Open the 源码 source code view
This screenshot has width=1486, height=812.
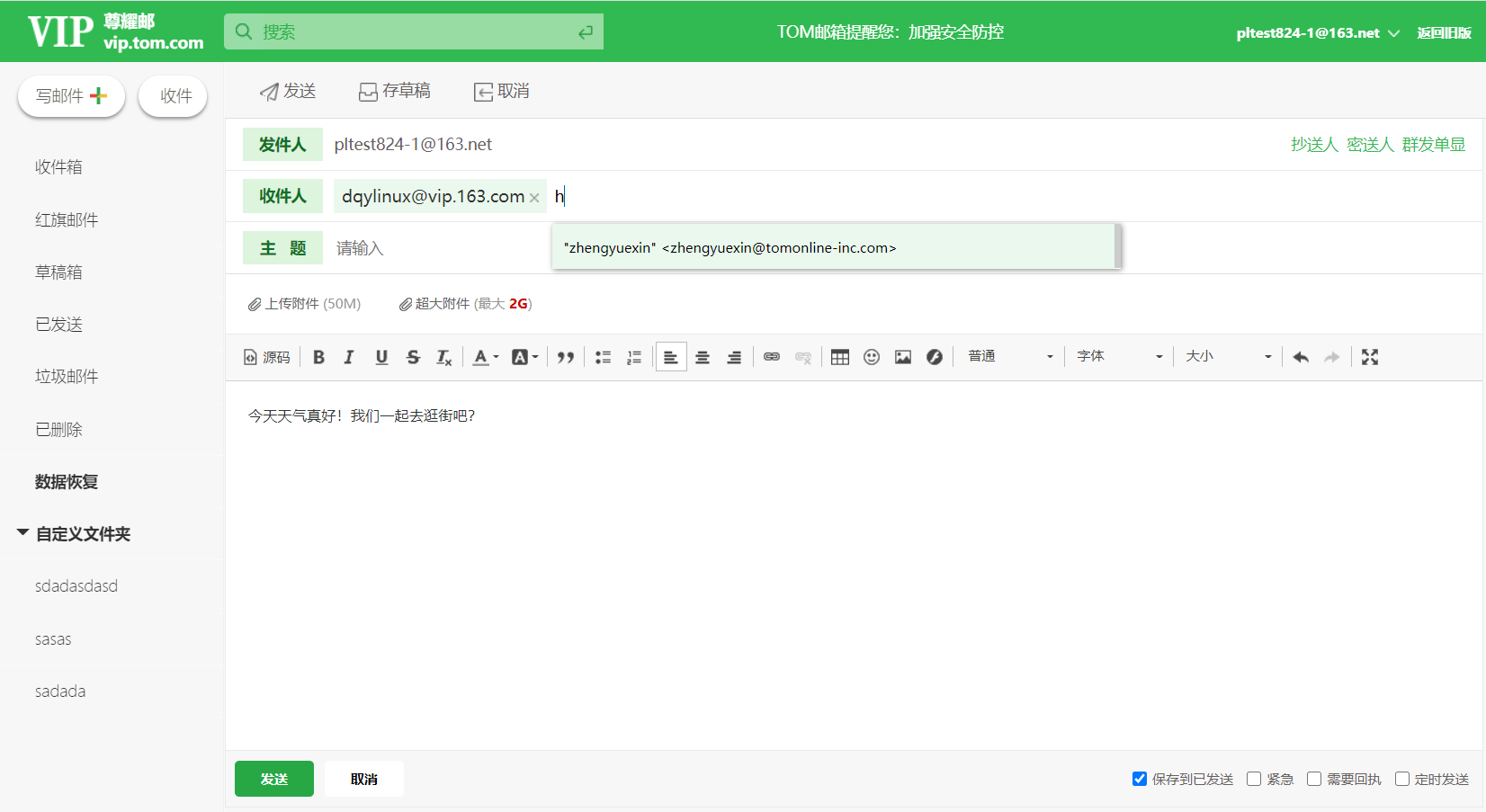[x=266, y=356]
